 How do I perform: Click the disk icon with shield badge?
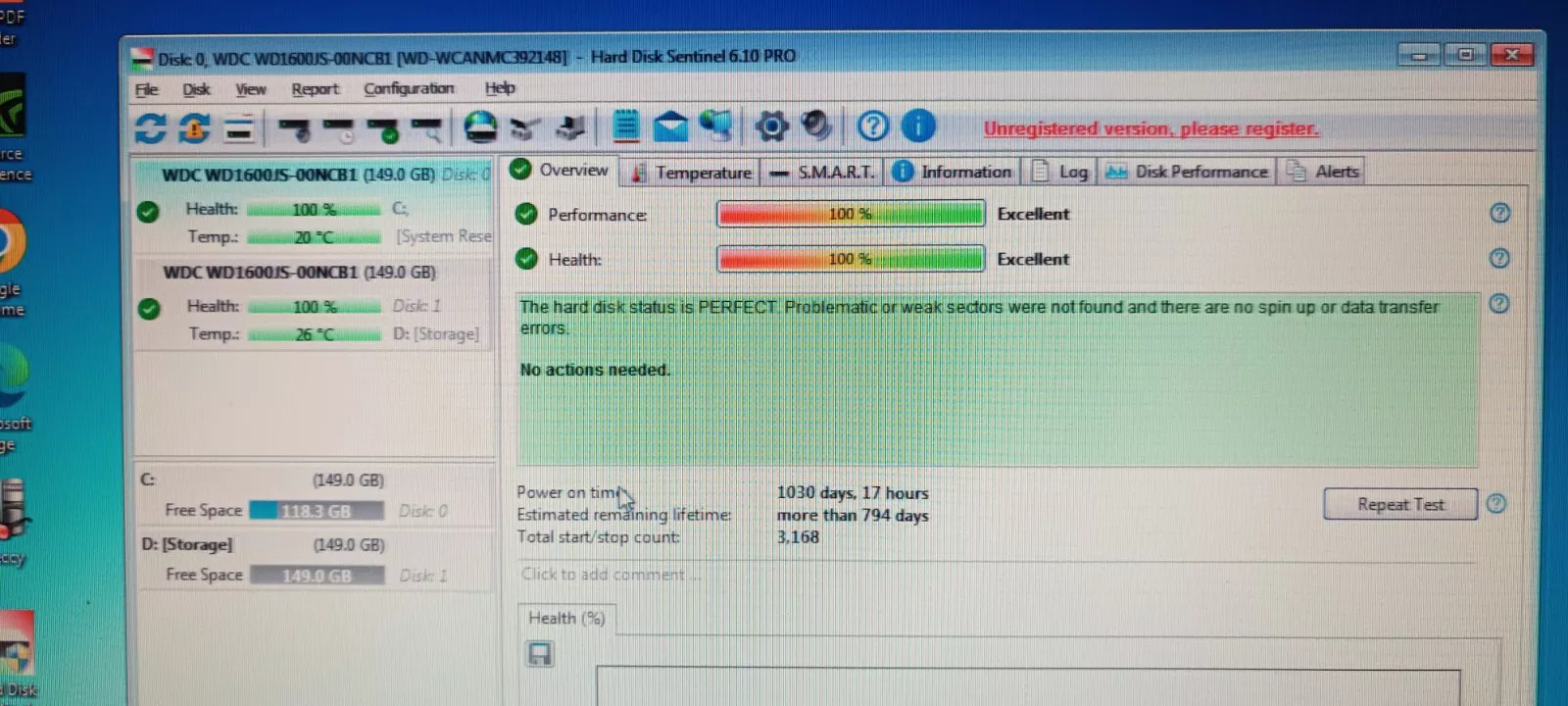point(294,128)
